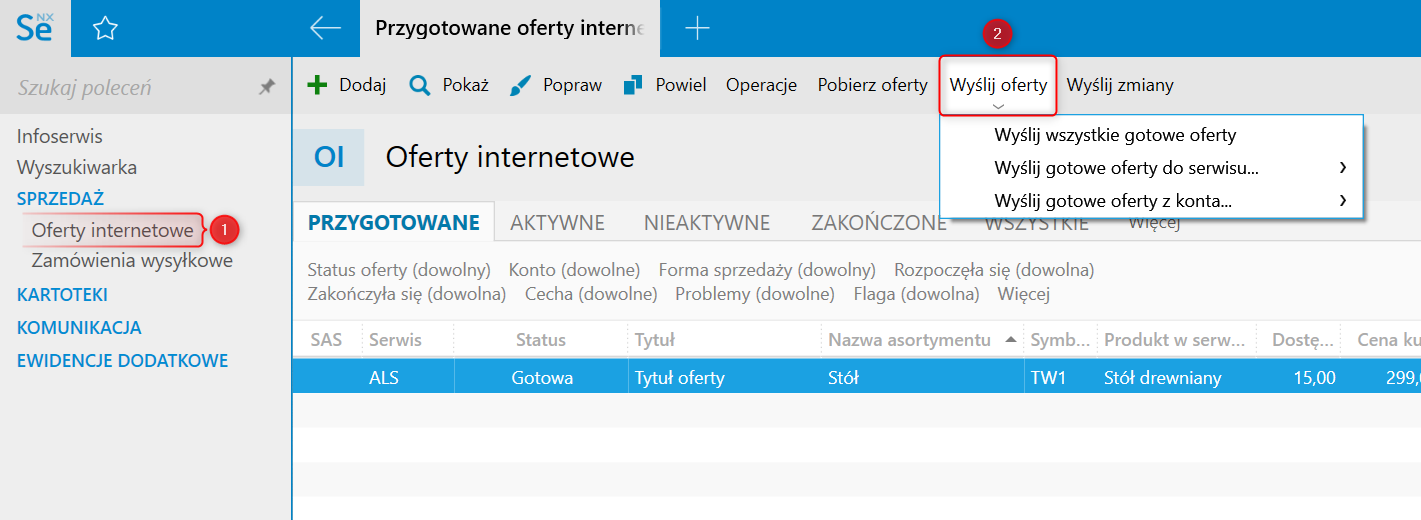Click Pobierz oferty in the toolbar
The image size is (1421, 520).
(873, 85)
